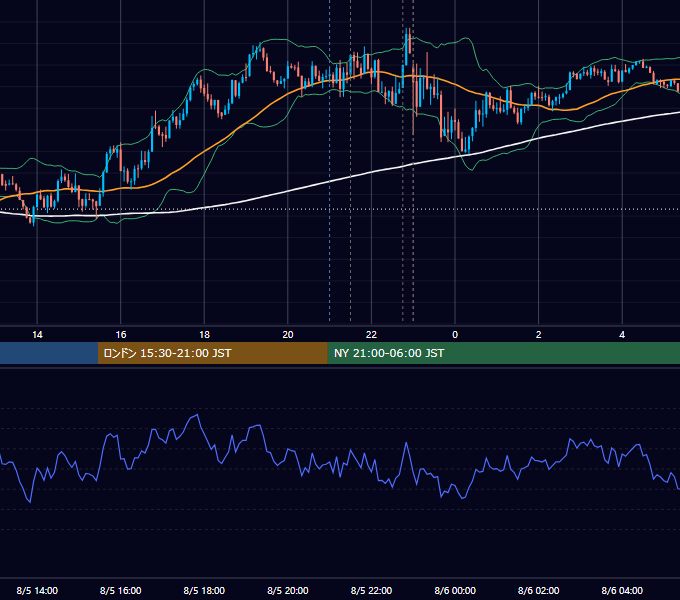This screenshot has width=680, height=600.
Task: Click the 14 hour axis label
Action: [x=37, y=335]
